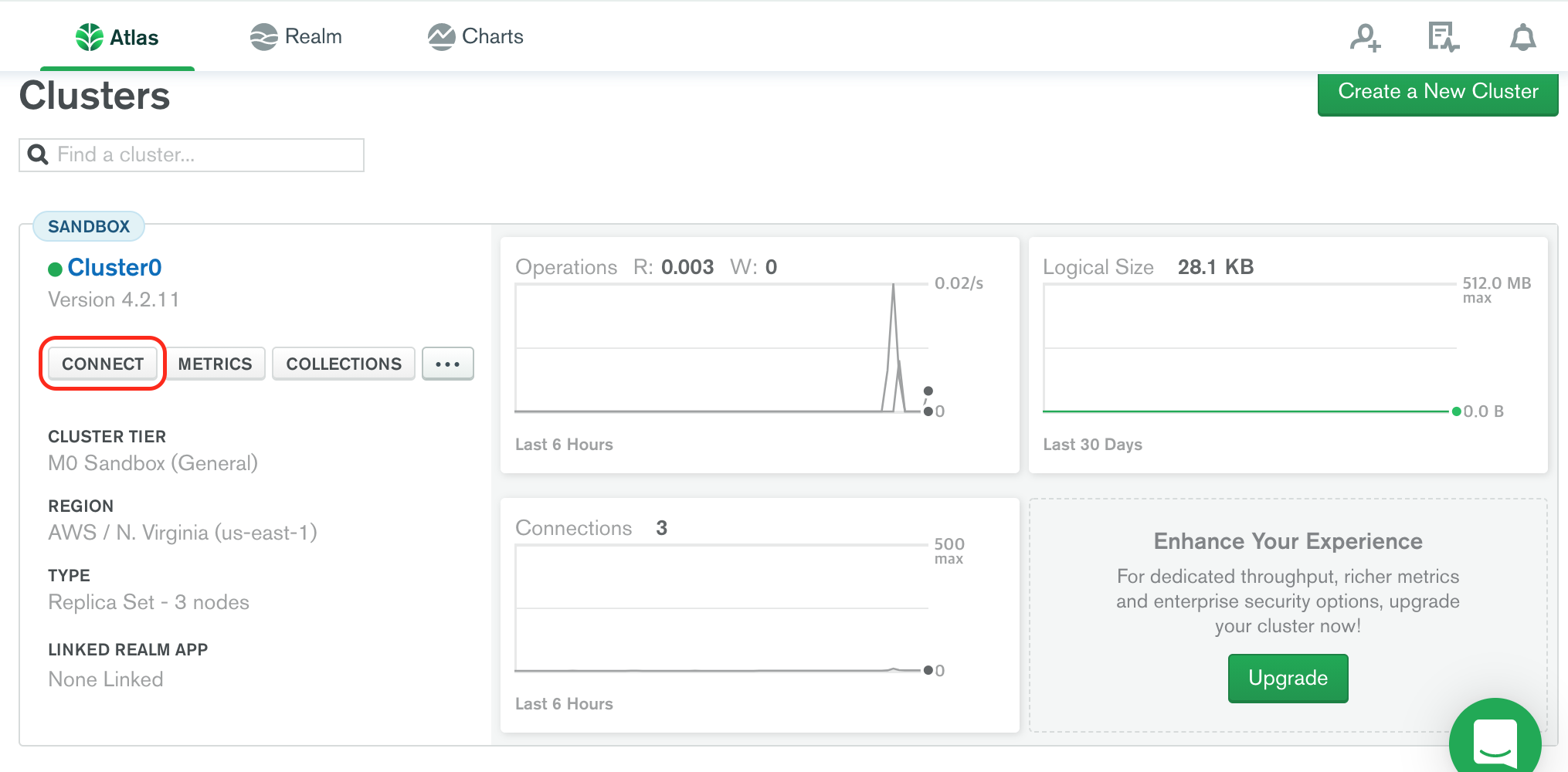Click the '28.1 KB' logical size value
This screenshot has width=1568, height=772.
pyautogui.click(x=1216, y=267)
